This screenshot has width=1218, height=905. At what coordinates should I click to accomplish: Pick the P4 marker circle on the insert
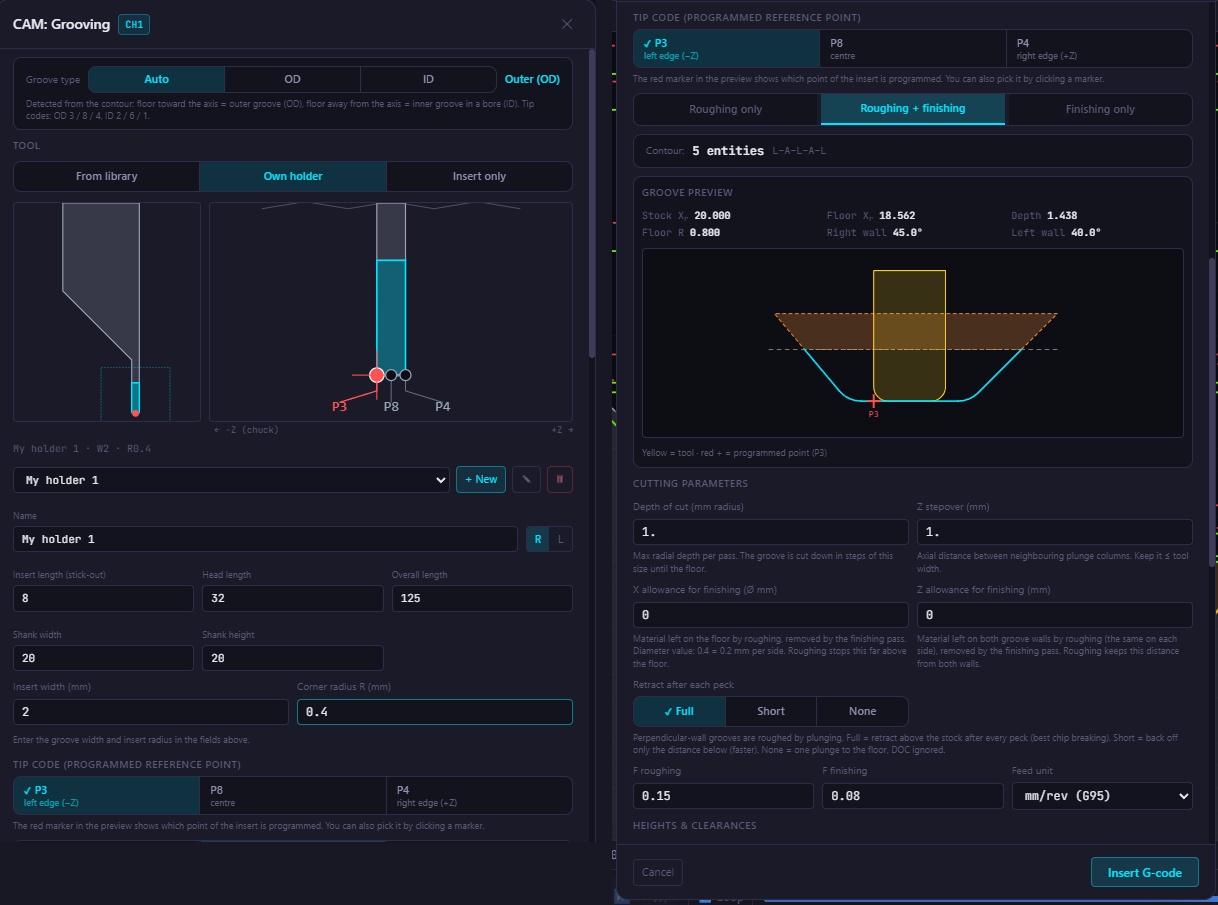pos(405,375)
